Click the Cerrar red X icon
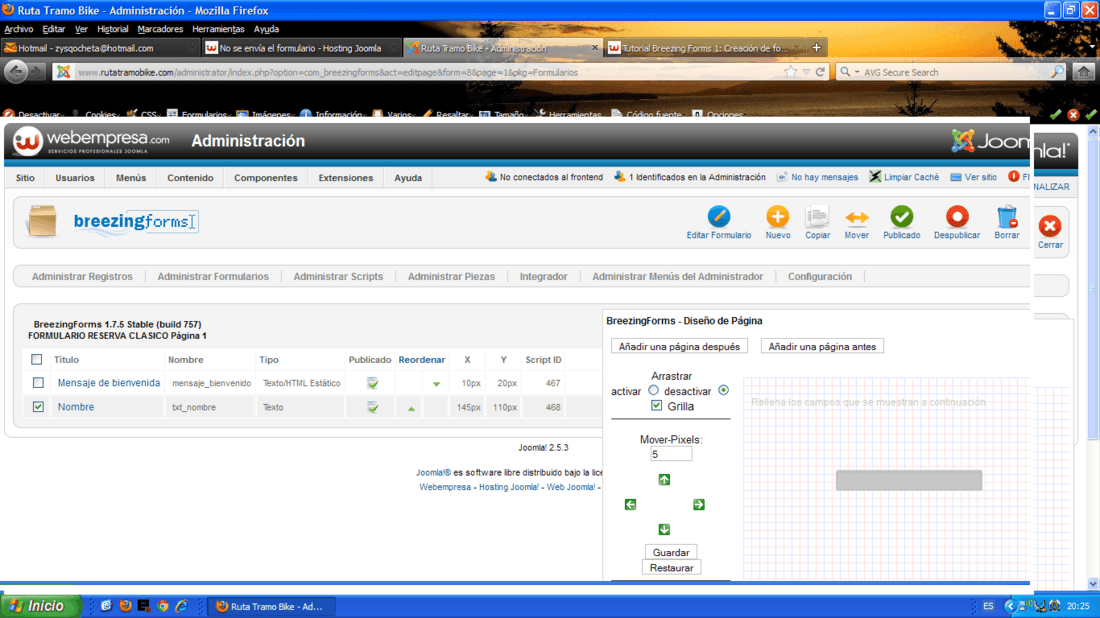Image resolution: width=1100 pixels, height=618 pixels. (x=1050, y=226)
